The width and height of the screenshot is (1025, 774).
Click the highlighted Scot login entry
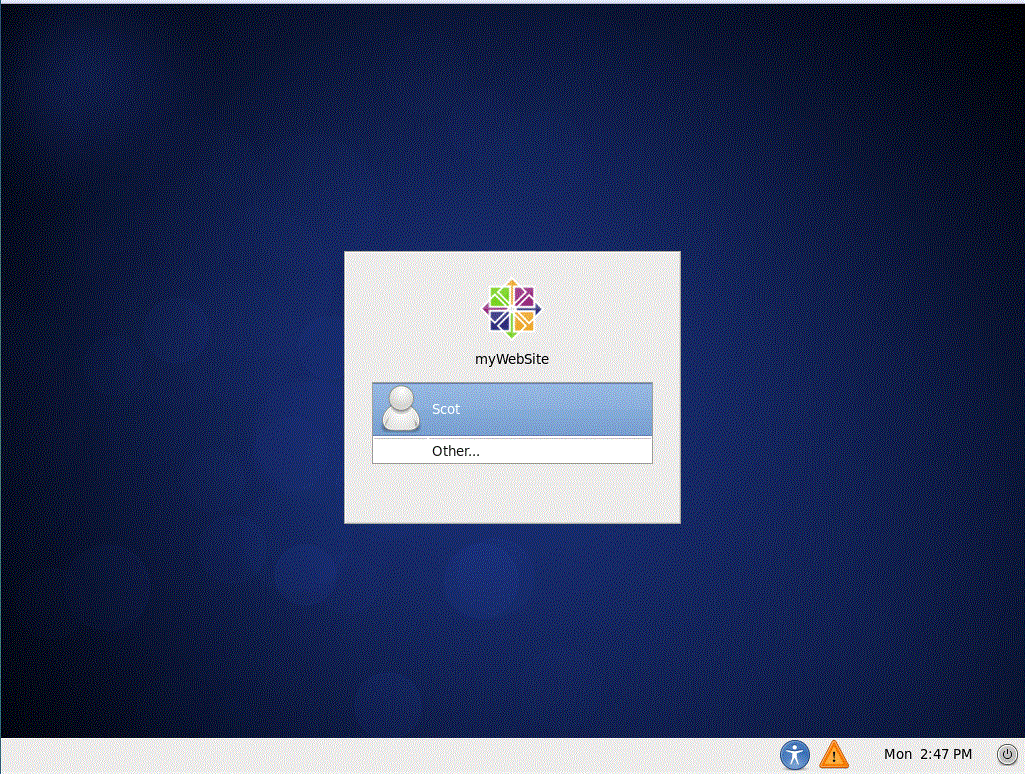coord(511,408)
